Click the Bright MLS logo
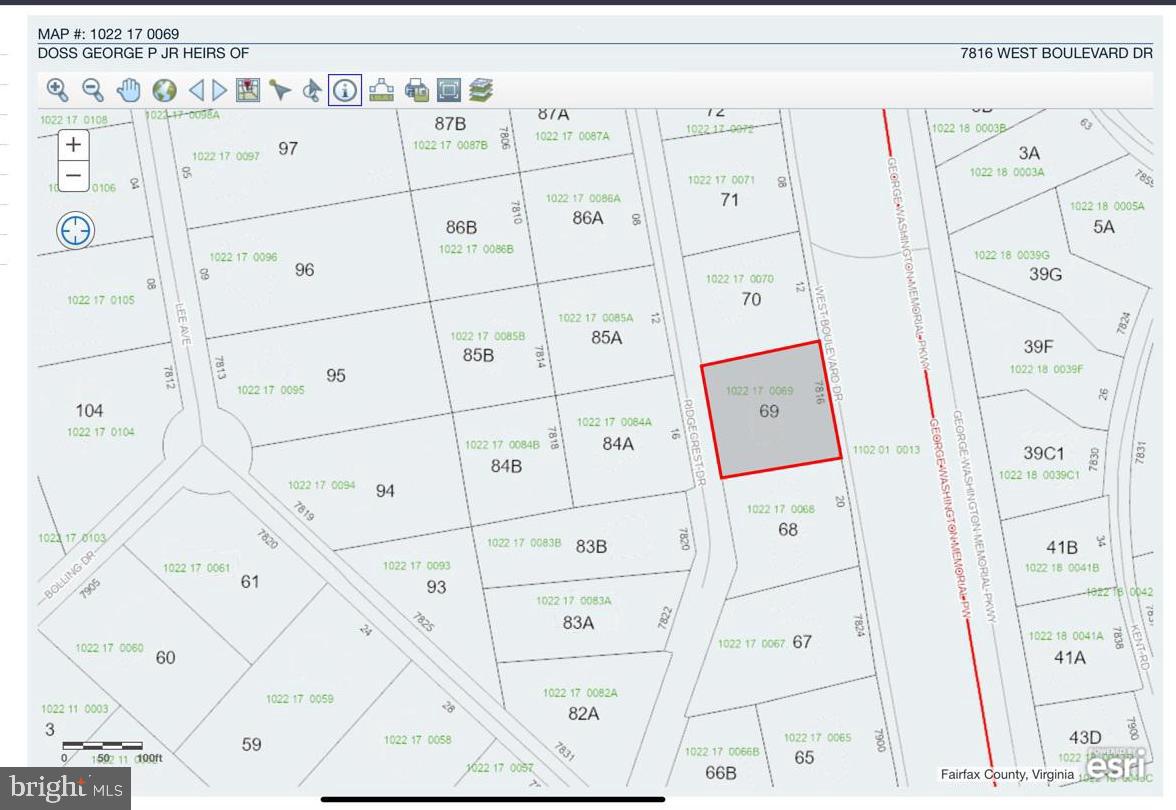 click(x=64, y=789)
